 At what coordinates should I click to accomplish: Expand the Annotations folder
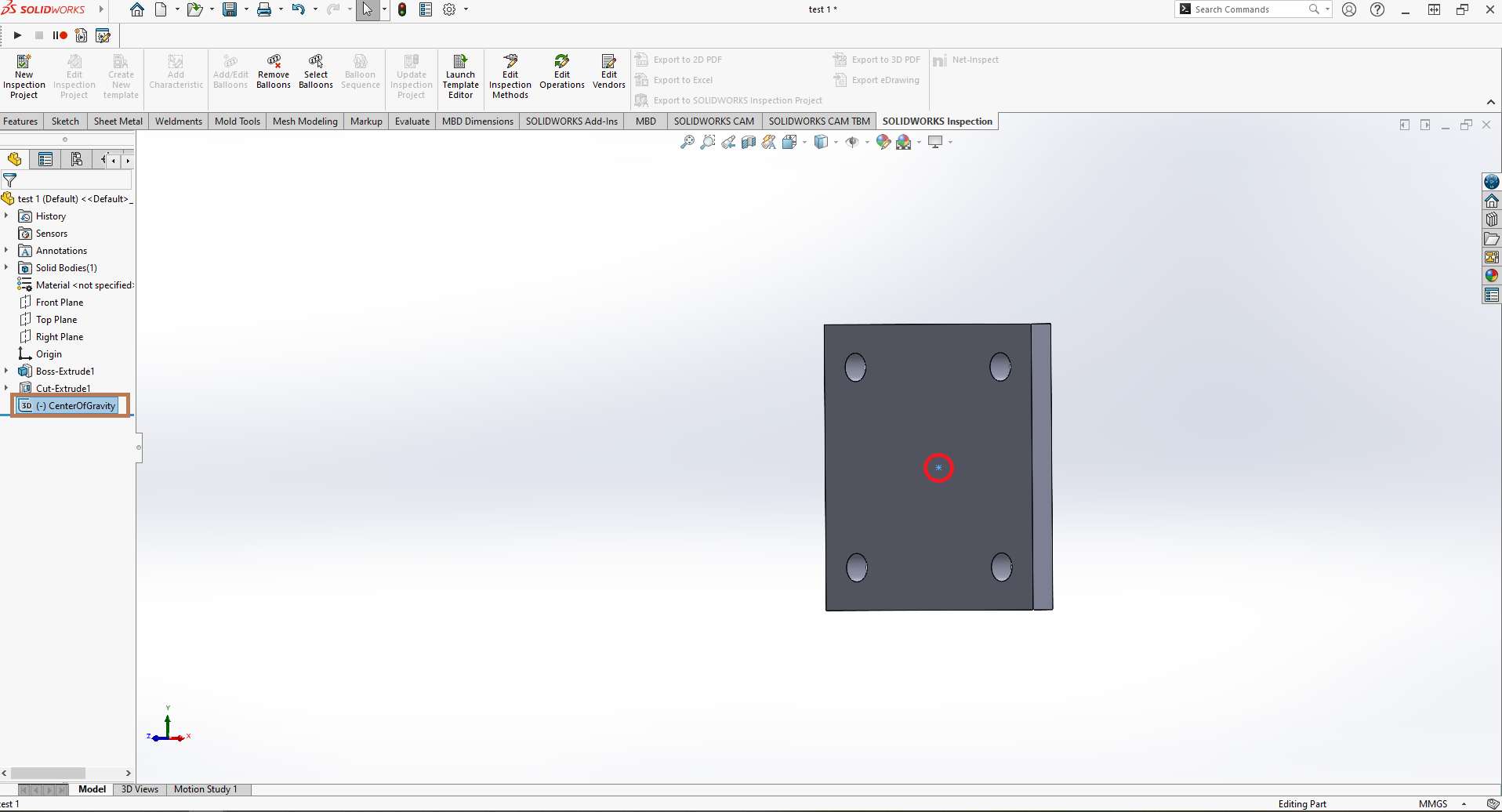(x=6, y=250)
